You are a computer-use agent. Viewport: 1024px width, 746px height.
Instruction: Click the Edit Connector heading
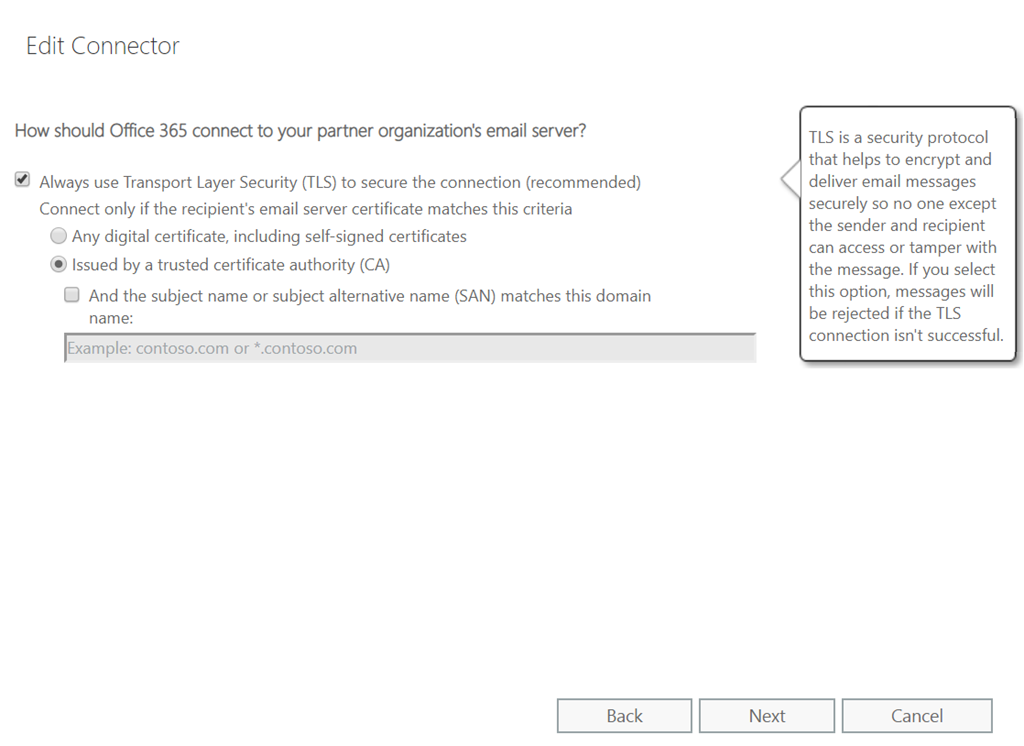(103, 46)
